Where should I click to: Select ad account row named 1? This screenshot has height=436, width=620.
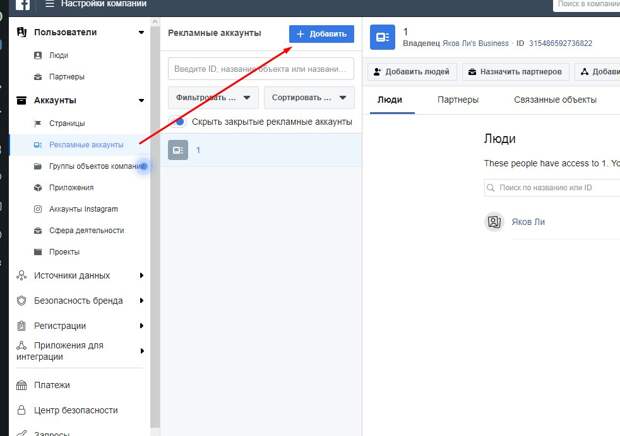(x=261, y=150)
